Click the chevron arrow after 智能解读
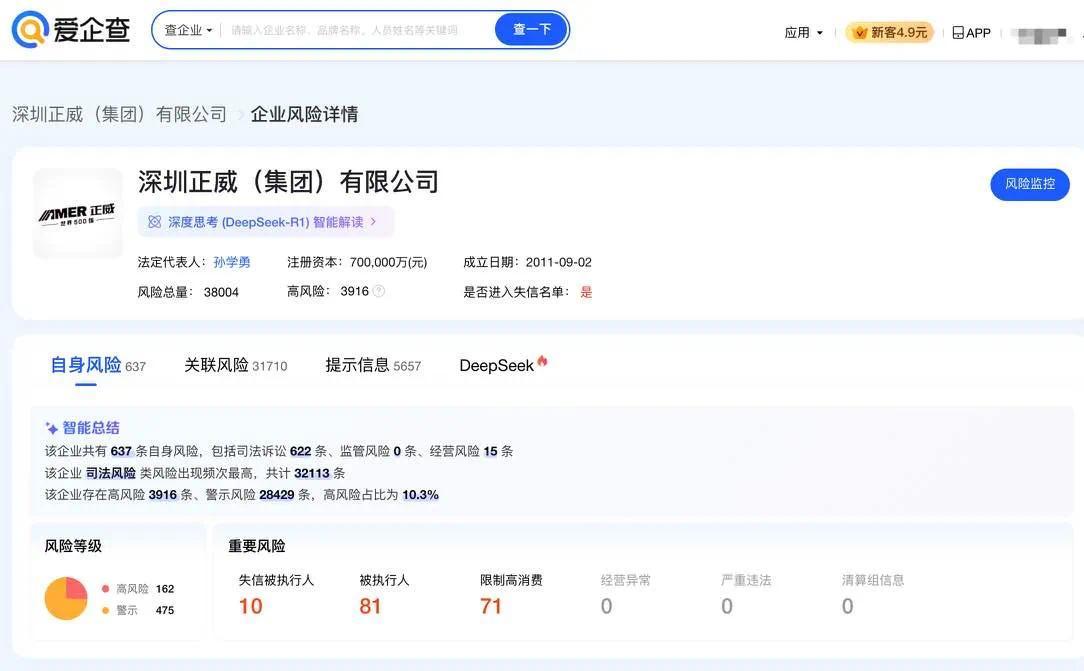 (x=373, y=222)
